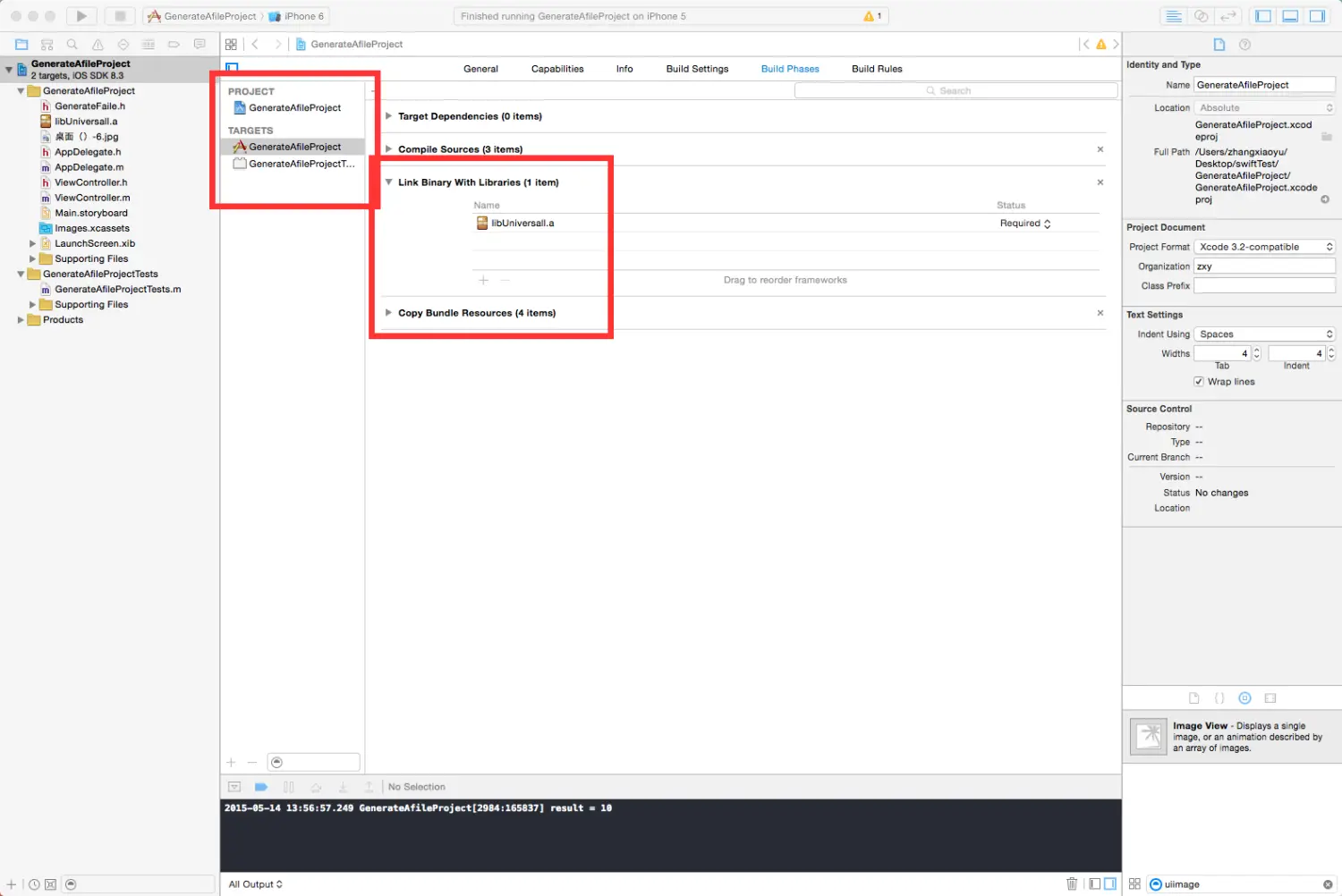Remove Link Binary With Libraries phase

click(1100, 182)
